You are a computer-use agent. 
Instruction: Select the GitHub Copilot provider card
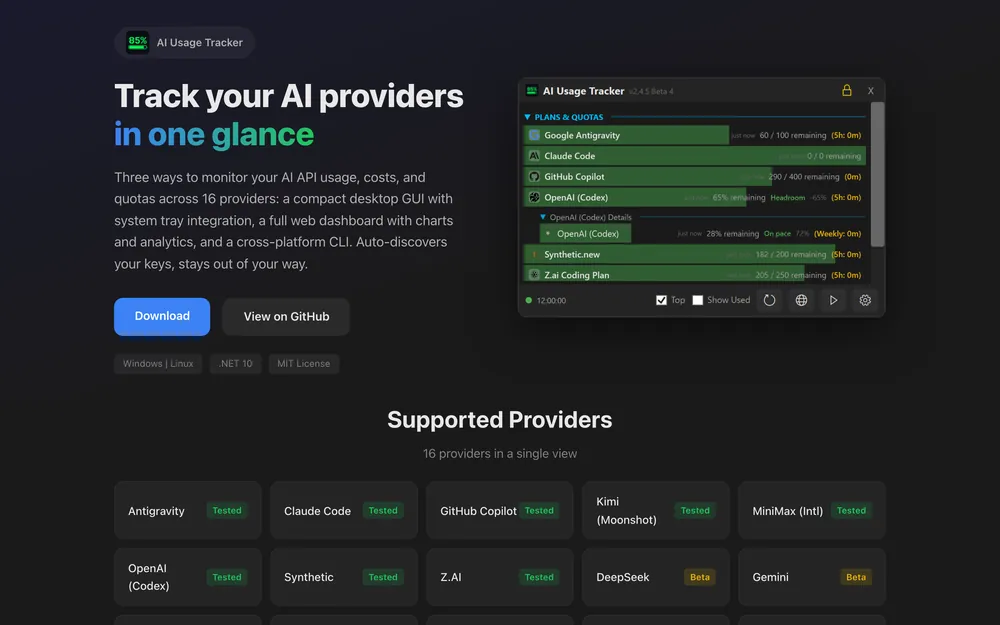[x=500, y=510]
